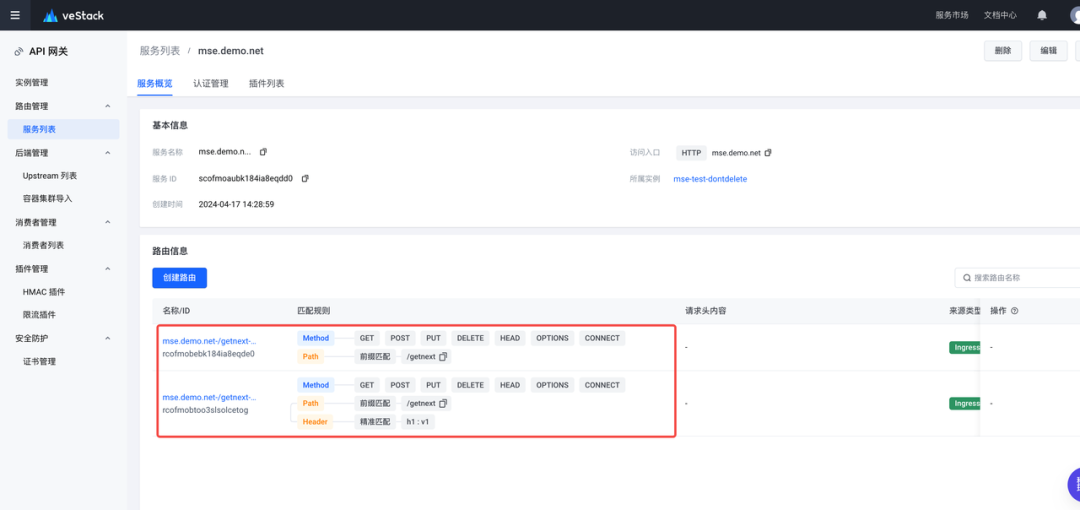Open the user avatar menu
The image size is (1080, 510).
(1074, 15)
